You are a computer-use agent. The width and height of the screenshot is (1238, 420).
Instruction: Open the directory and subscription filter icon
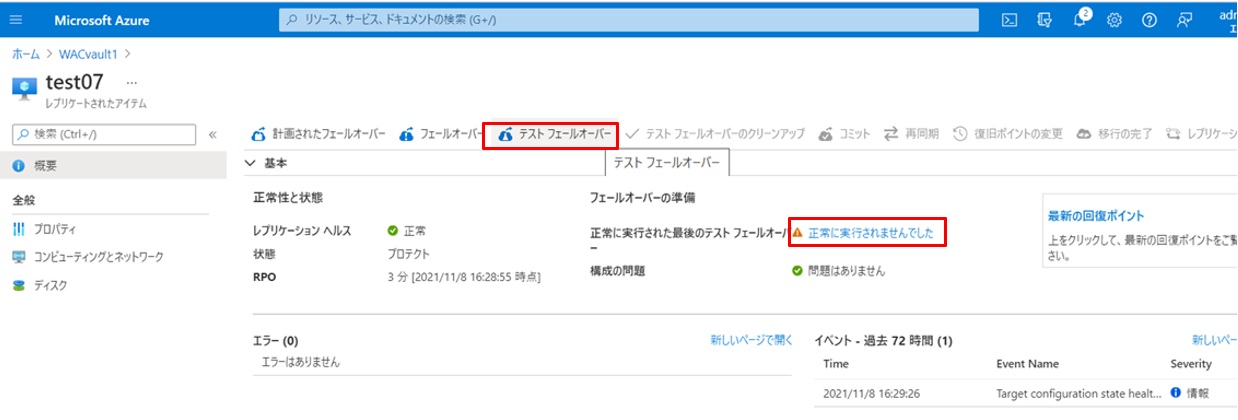1045,20
